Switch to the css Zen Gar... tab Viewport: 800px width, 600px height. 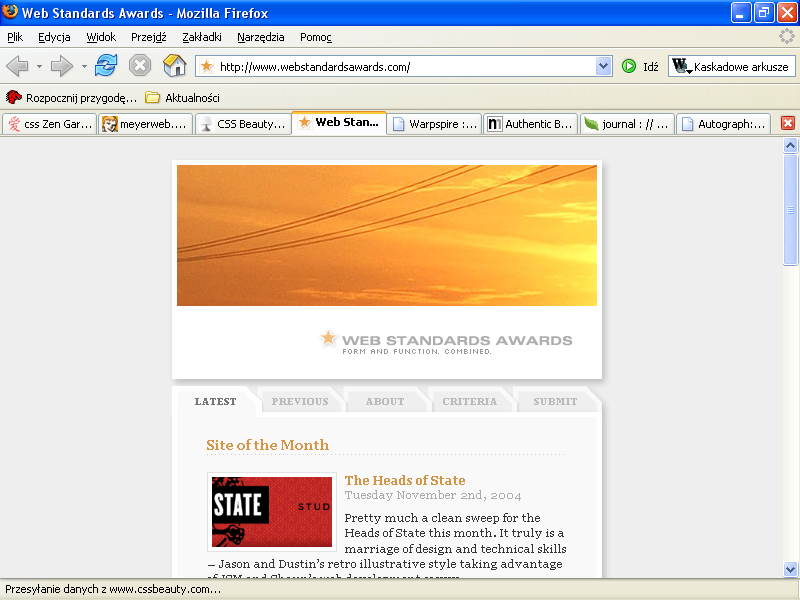49,123
